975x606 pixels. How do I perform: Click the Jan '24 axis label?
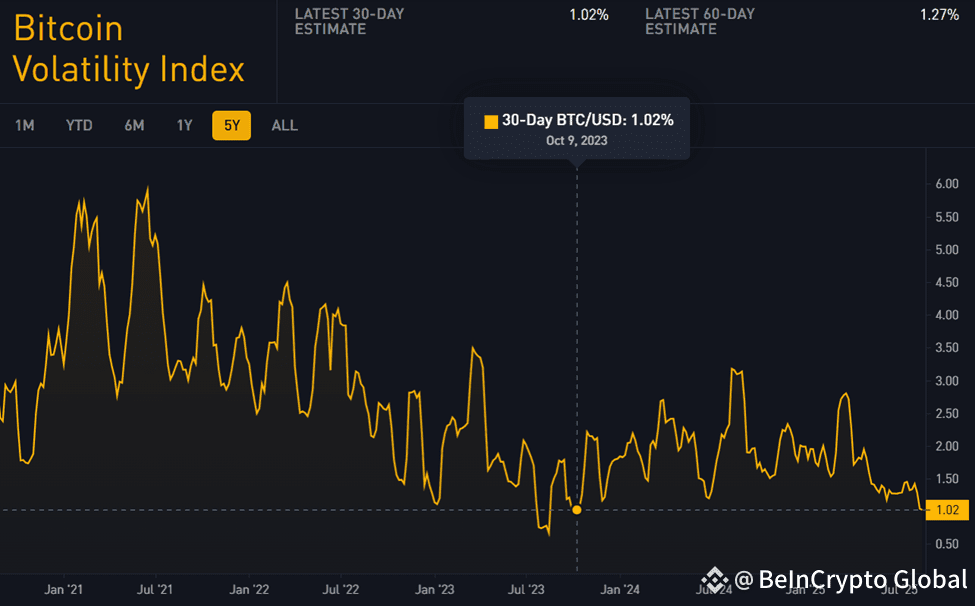620,589
